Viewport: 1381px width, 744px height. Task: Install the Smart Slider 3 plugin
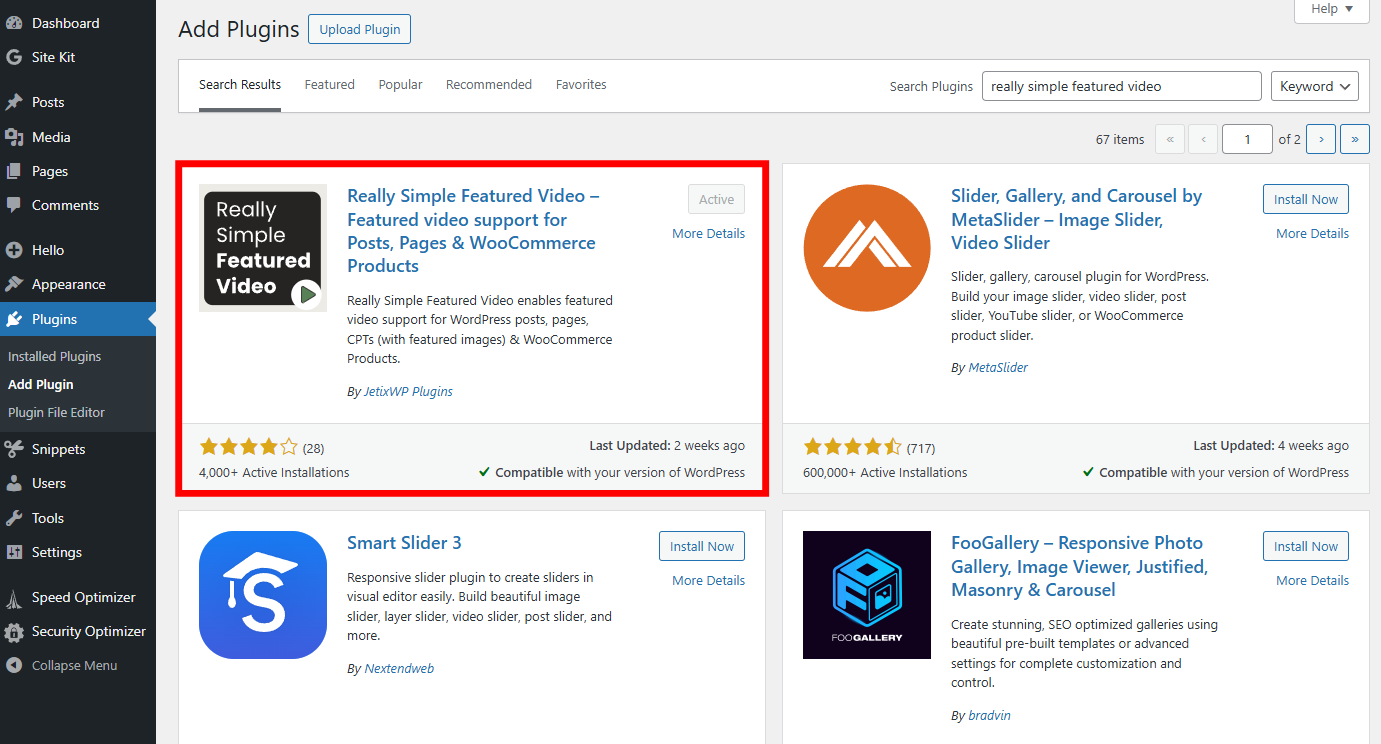point(701,546)
